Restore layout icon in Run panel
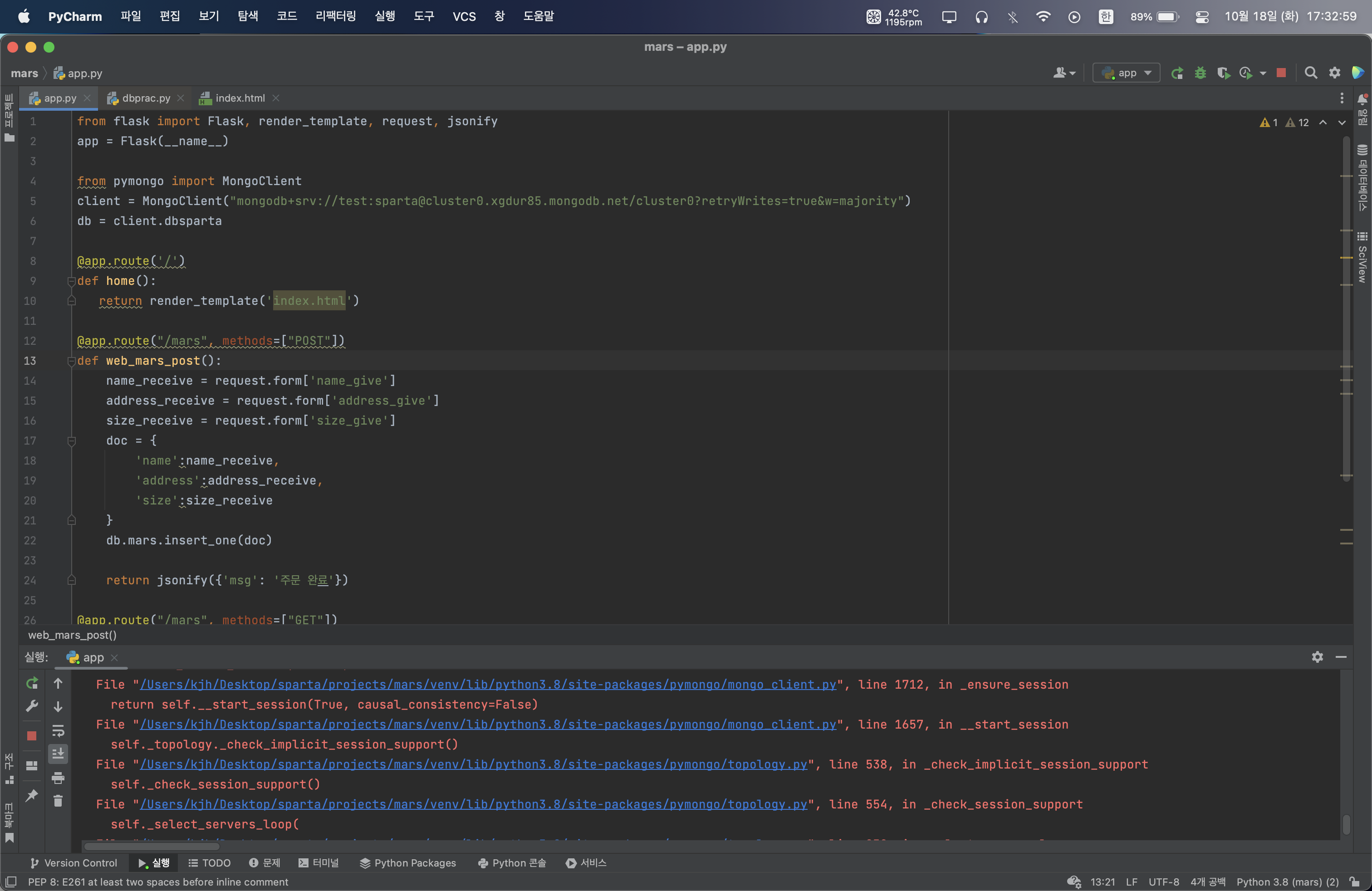This screenshot has width=1372, height=891. tap(32, 766)
